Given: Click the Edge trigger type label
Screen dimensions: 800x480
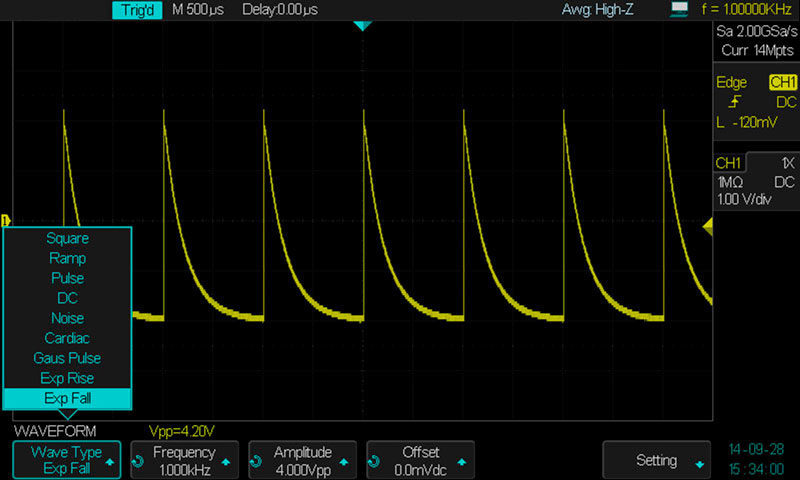Looking at the screenshot, I should [731, 83].
